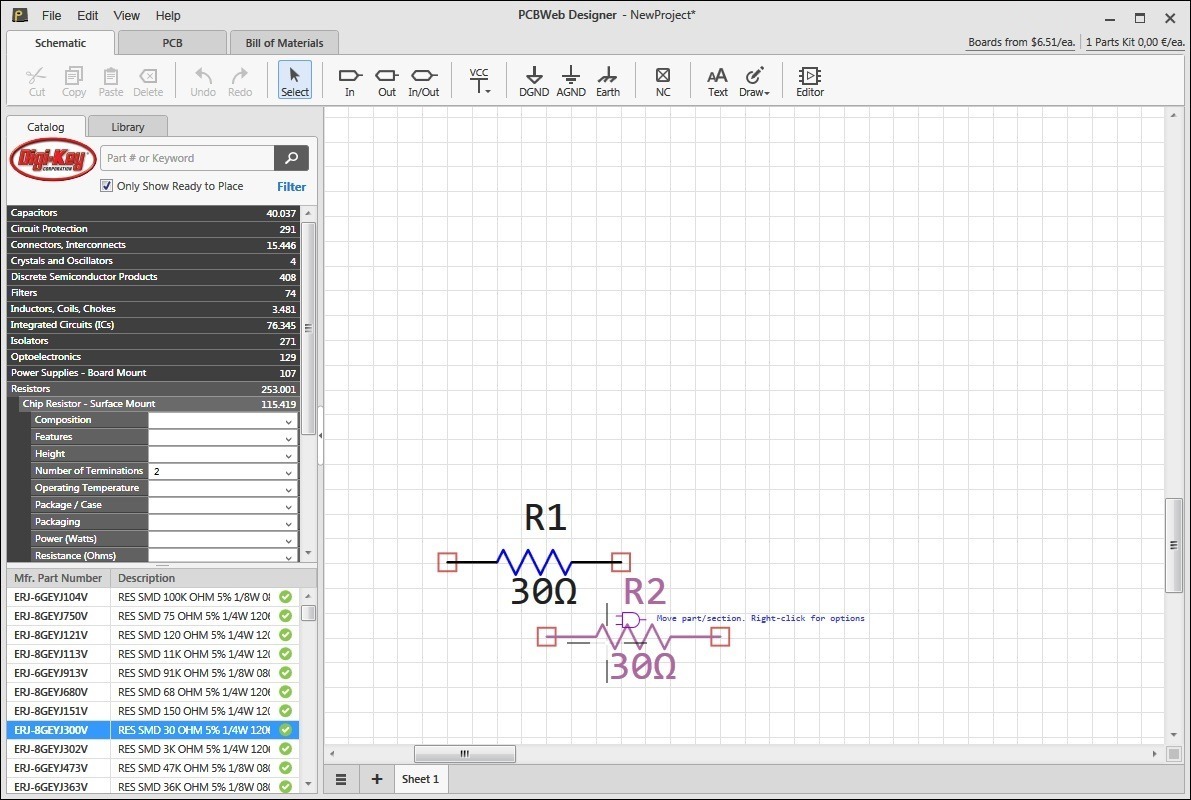Click the green check for ERJ-8GEYJ300V
The height and width of the screenshot is (800, 1191).
coord(286,730)
